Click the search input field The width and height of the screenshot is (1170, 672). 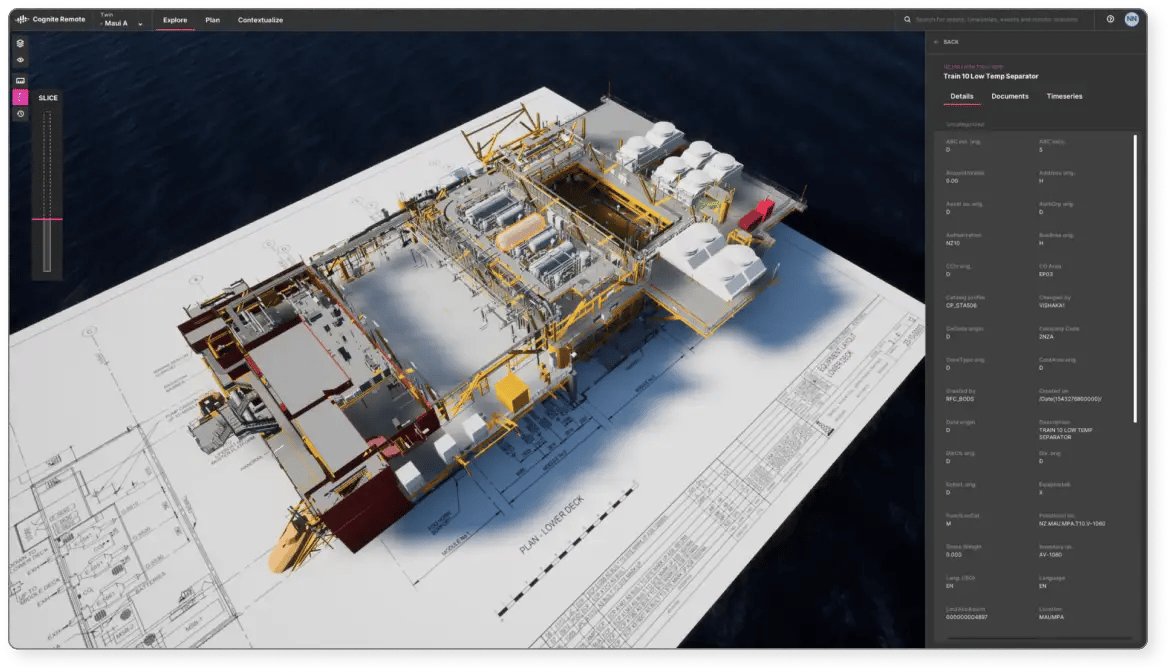(1000, 19)
